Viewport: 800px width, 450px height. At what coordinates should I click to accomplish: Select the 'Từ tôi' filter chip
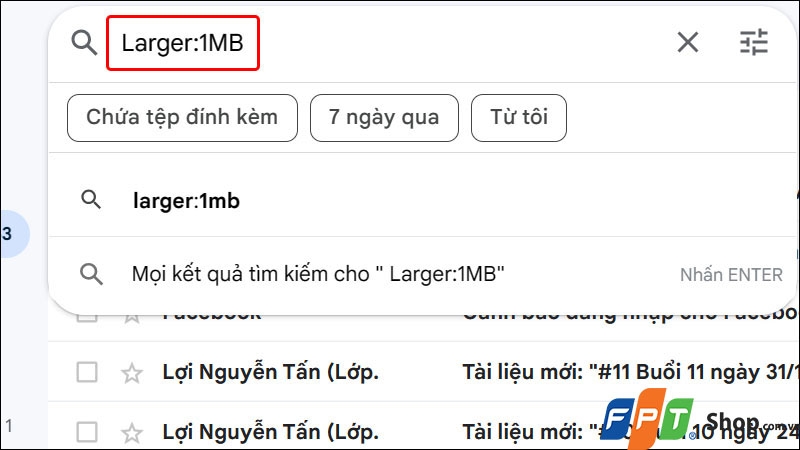[519, 118]
